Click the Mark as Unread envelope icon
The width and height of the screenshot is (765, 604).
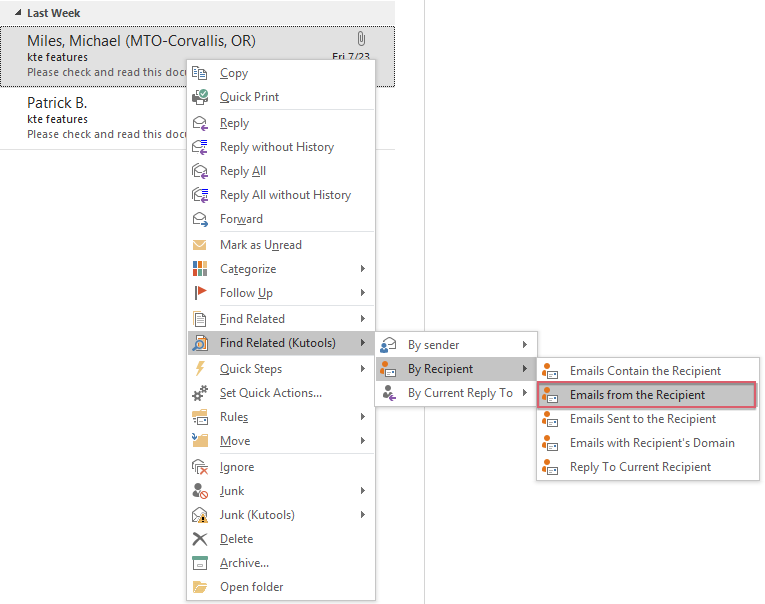click(x=200, y=245)
